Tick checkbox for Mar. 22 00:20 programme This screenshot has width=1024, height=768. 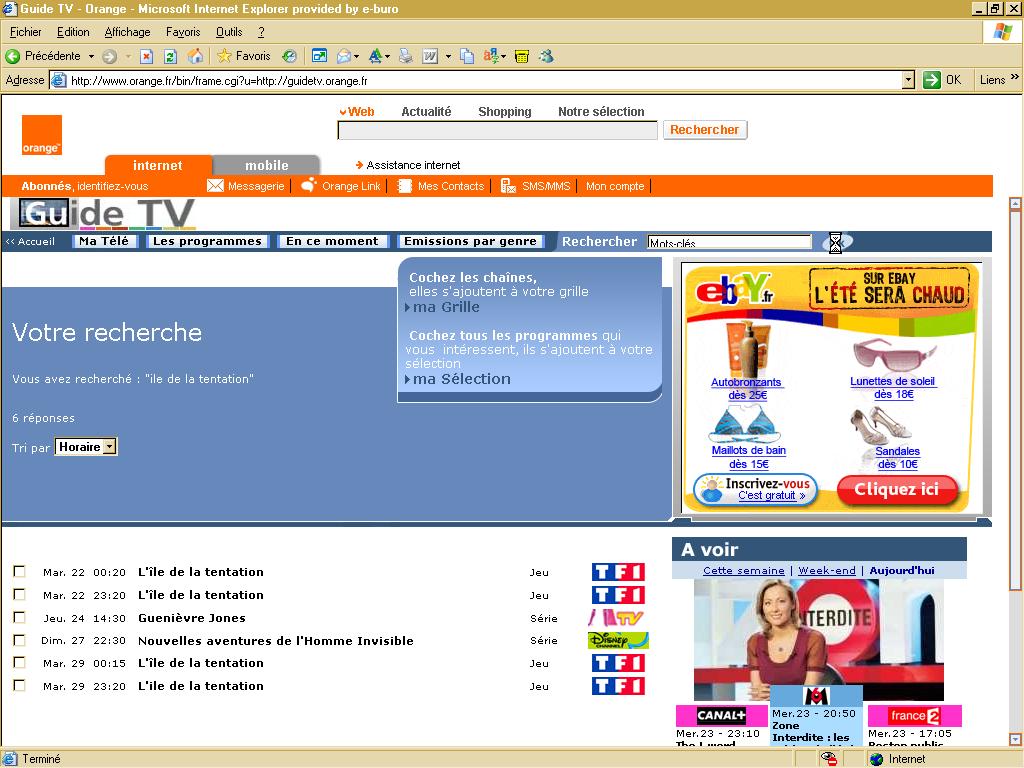click(x=20, y=571)
